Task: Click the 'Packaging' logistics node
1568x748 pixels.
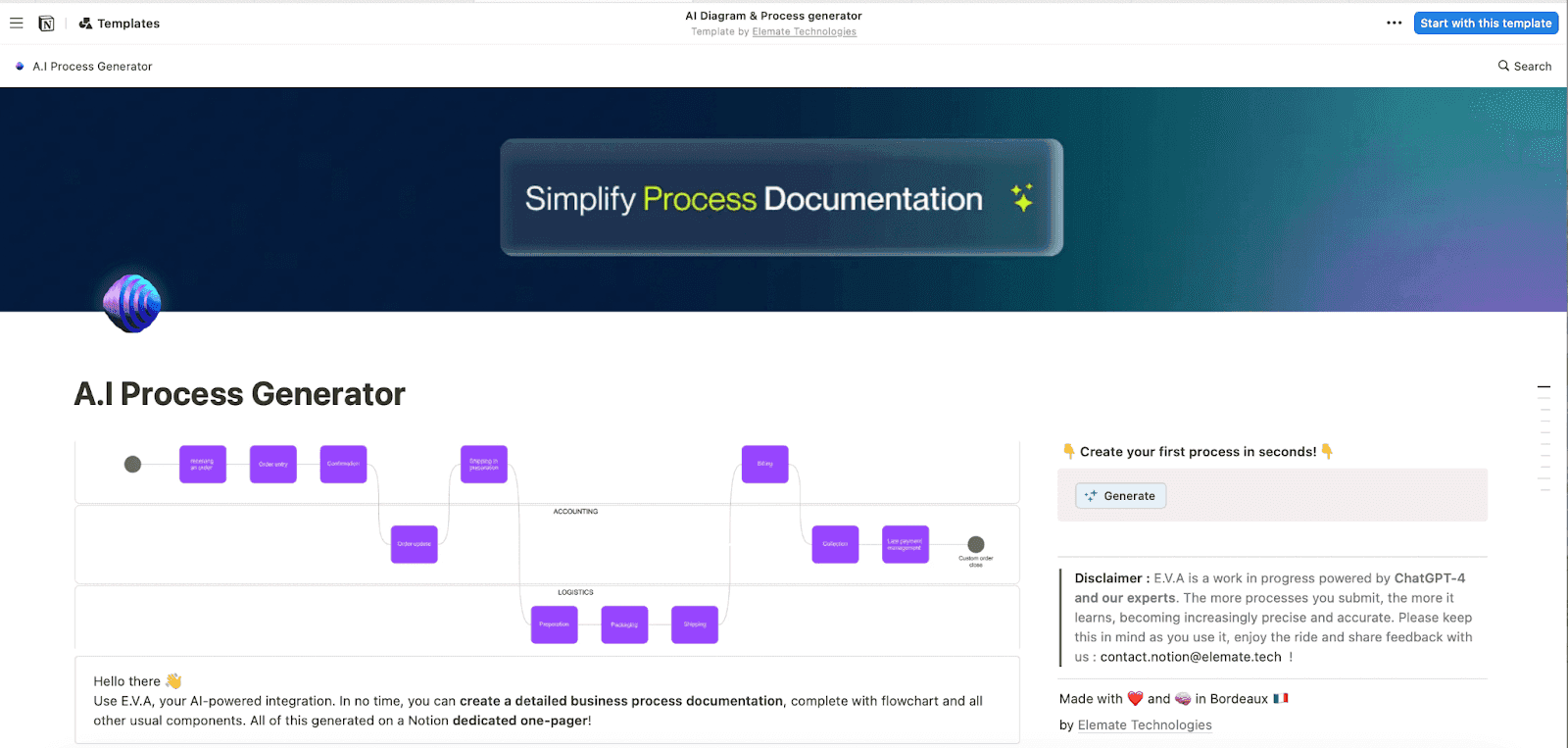Action: pyautogui.click(x=624, y=624)
